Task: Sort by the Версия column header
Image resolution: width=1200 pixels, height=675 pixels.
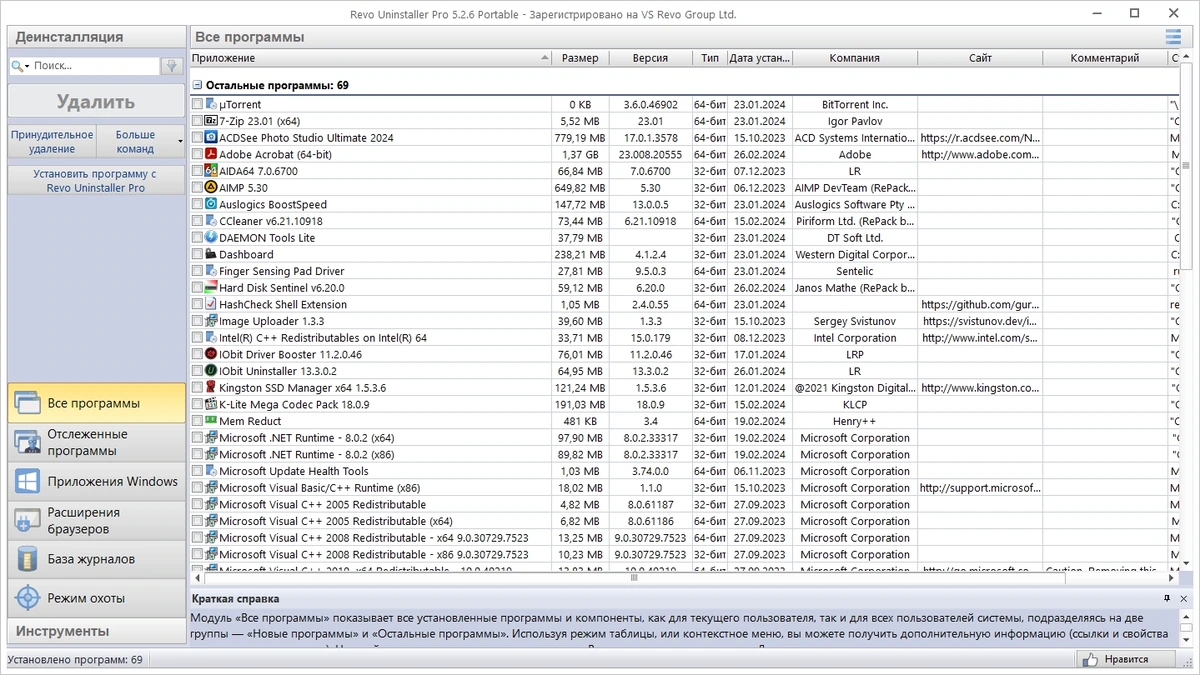Action: [x=650, y=58]
